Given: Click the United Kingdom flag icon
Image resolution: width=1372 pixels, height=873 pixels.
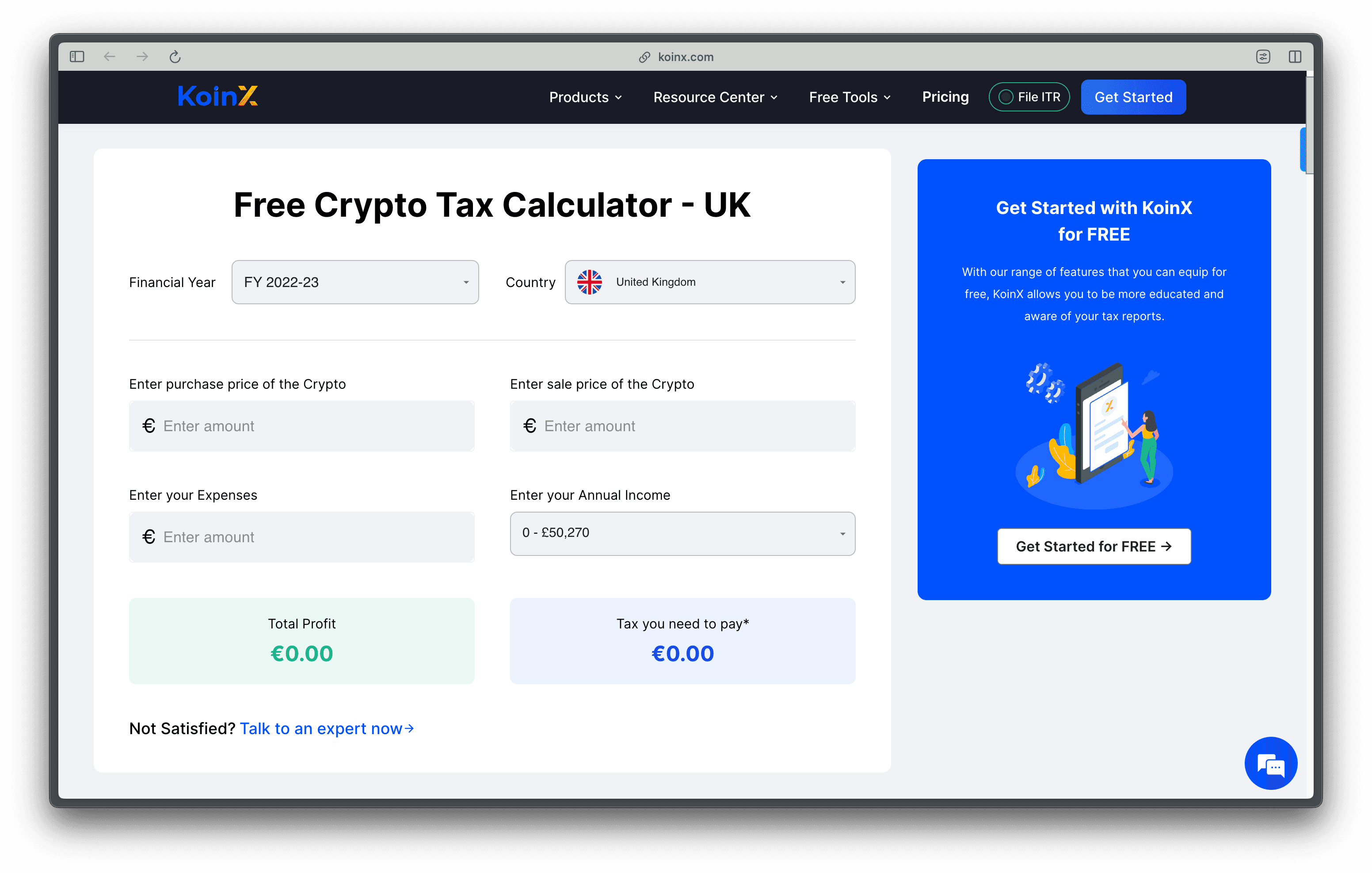Looking at the screenshot, I should [590, 281].
